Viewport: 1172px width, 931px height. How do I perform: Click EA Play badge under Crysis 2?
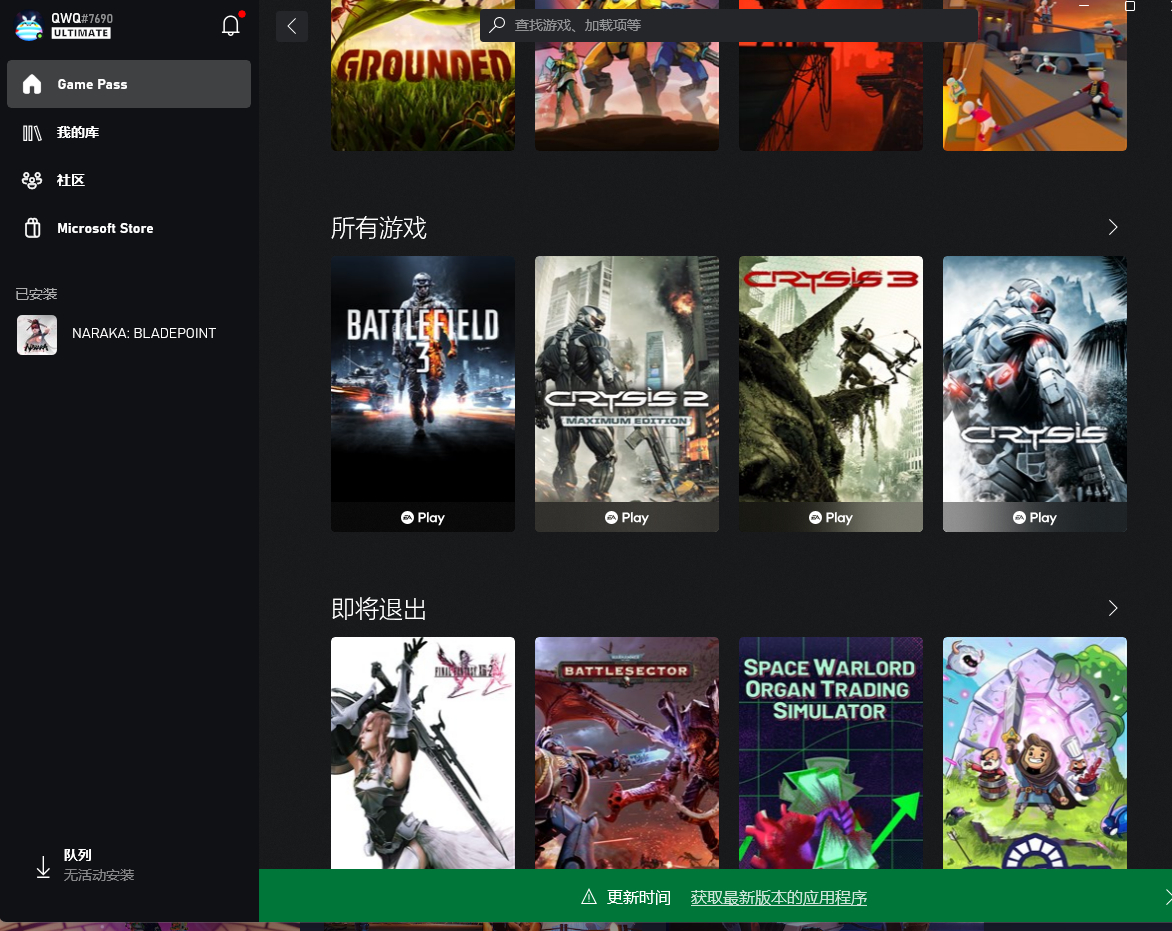pos(626,517)
